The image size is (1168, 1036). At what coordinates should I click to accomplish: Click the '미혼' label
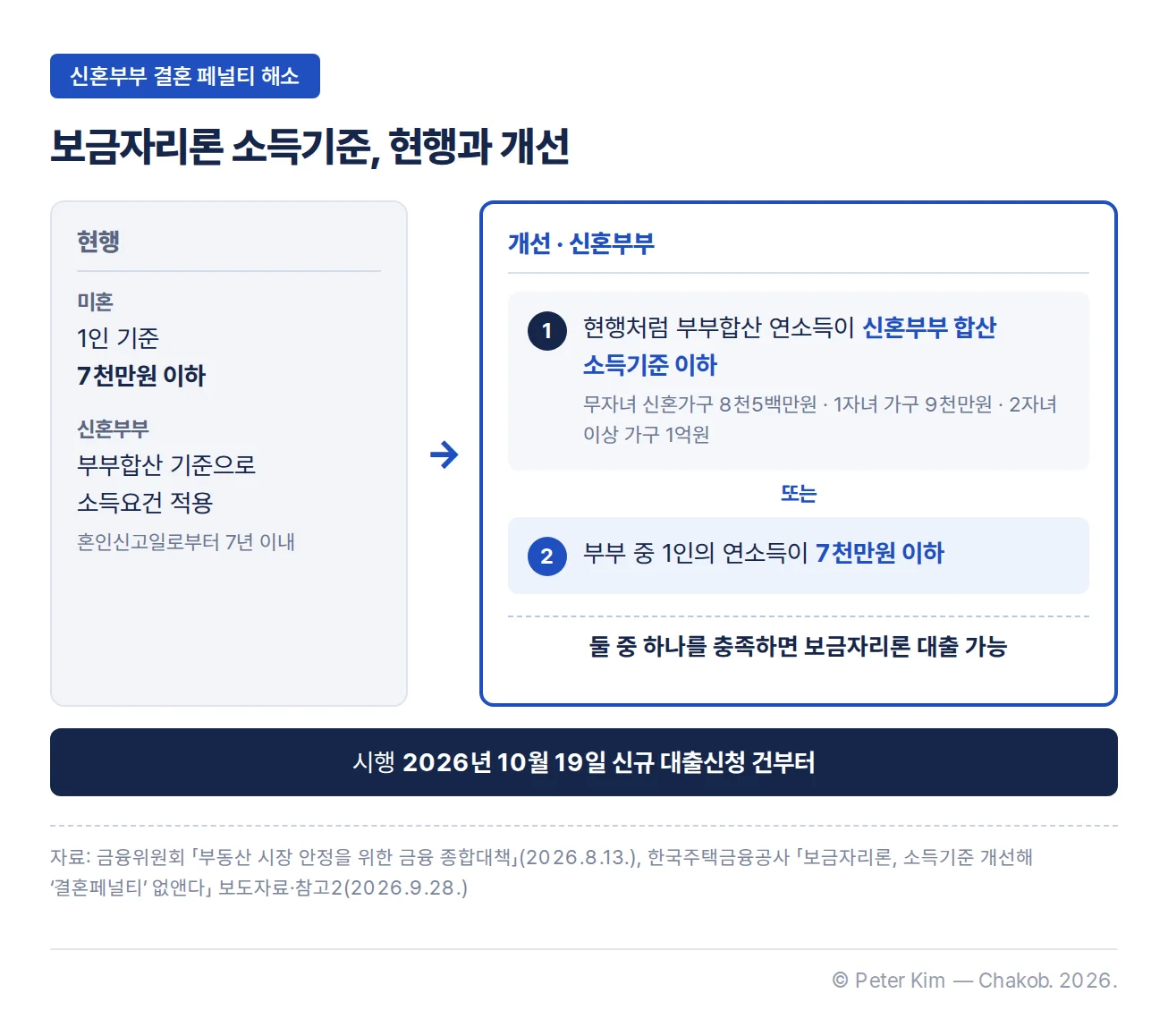[95, 301]
